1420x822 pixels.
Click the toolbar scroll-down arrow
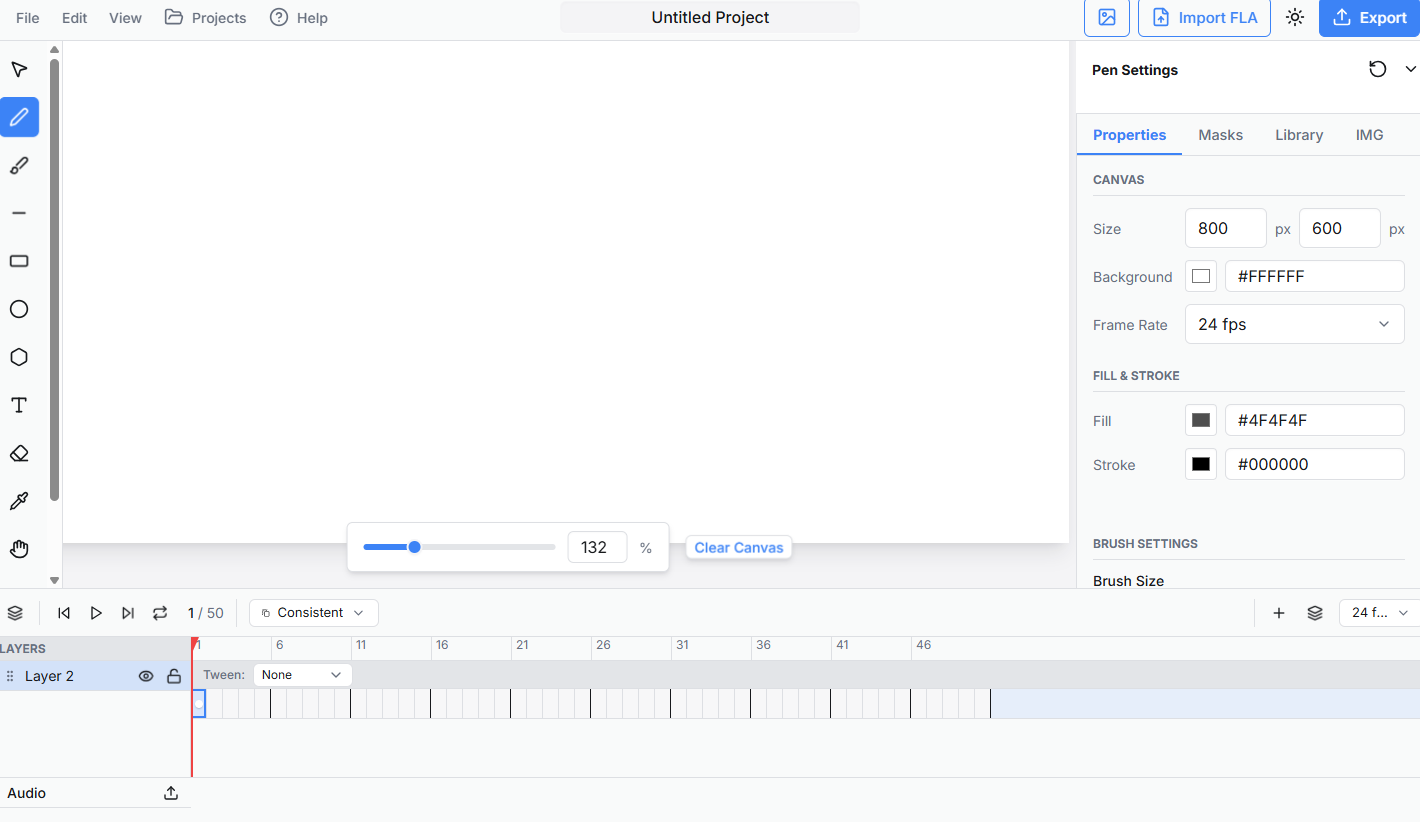click(54, 580)
